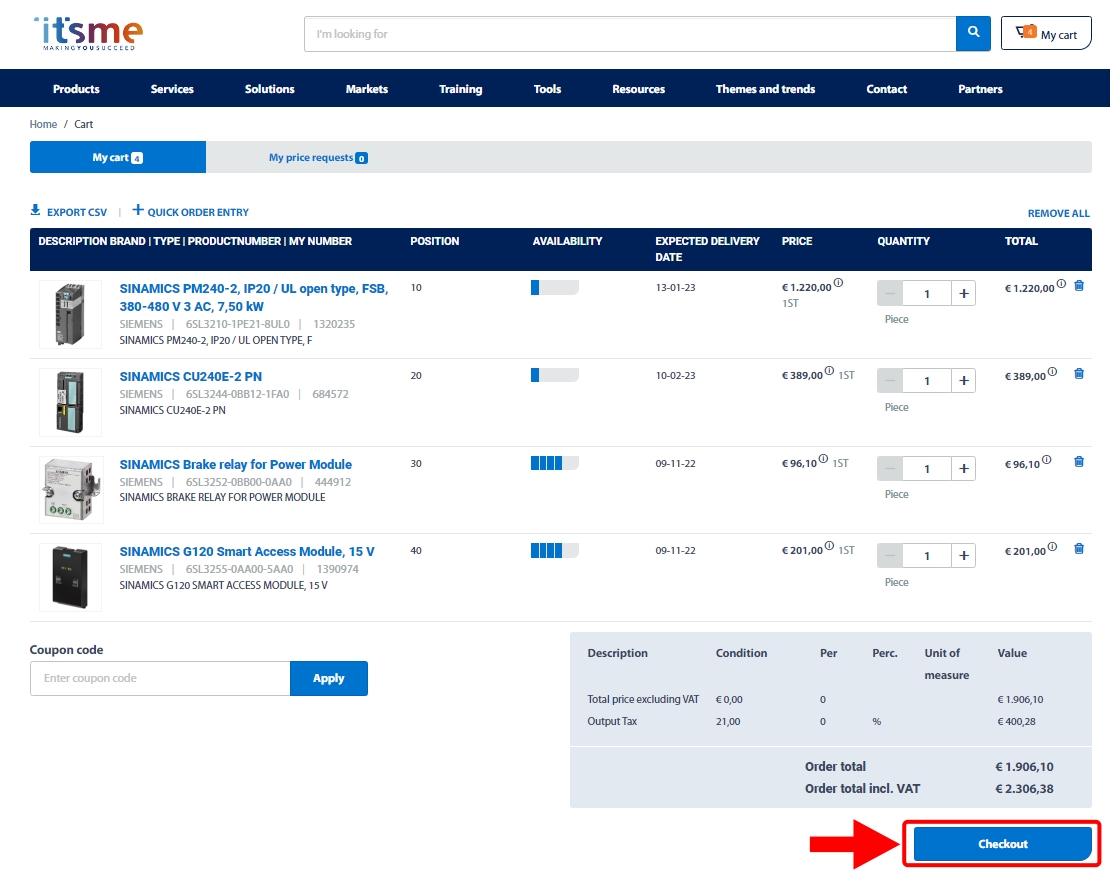This screenshot has width=1110, height=882.
Task: Click total info icon for CU240E-2 PN
Action: (1053, 372)
